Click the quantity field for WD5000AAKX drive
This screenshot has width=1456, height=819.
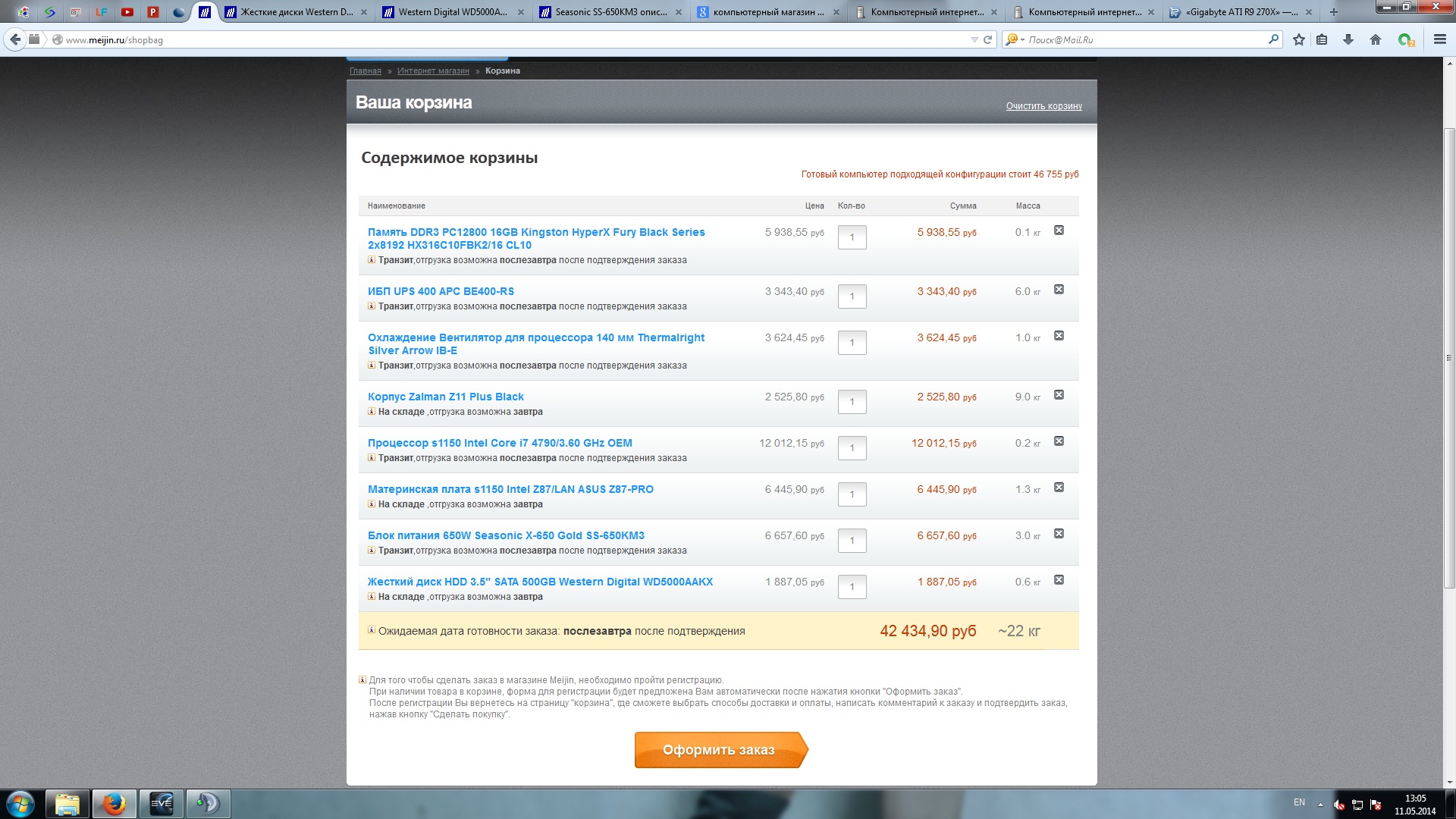pyautogui.click(x=852, y=587)
